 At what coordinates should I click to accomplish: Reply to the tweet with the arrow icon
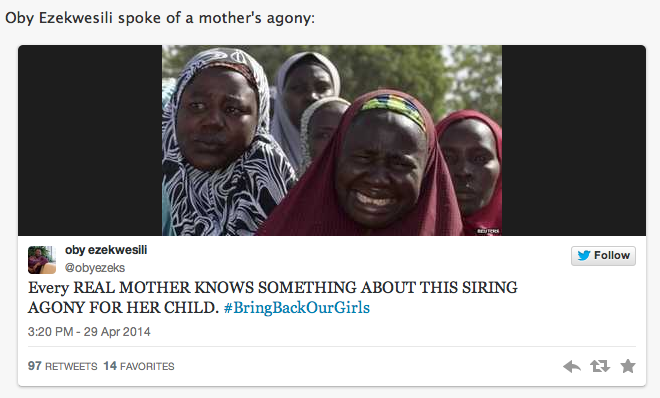point(572,366)
